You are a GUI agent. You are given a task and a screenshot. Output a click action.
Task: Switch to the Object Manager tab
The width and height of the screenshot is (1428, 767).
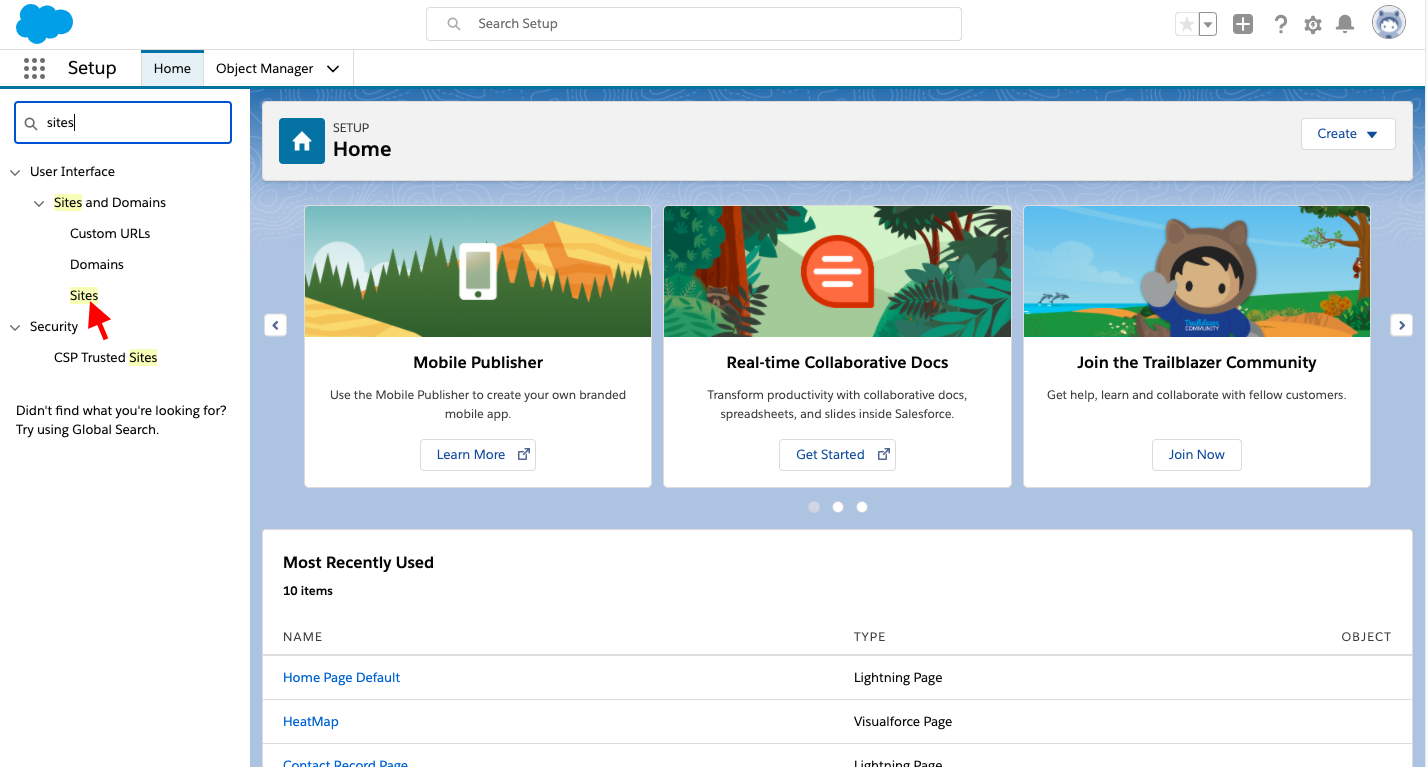(x=265, y=68)
